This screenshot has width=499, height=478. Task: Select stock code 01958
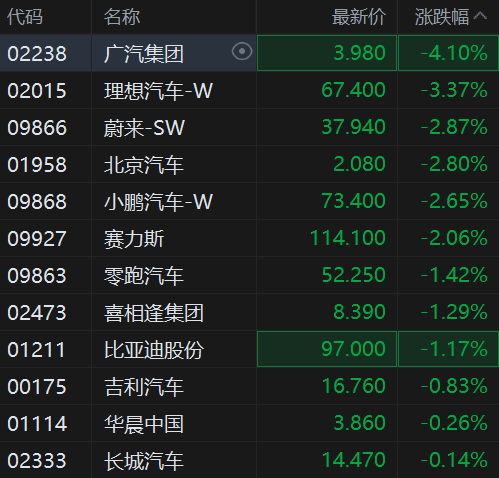point(37,165)
